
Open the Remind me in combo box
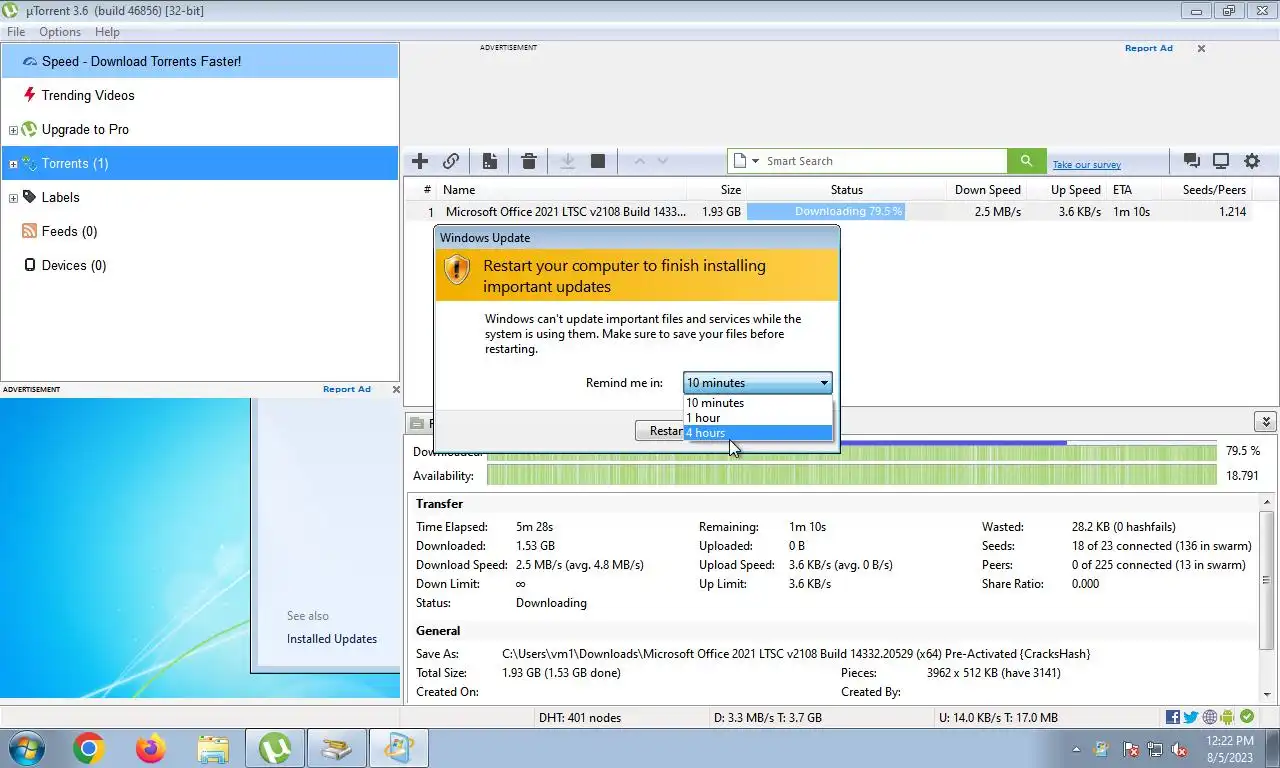click(757, 382)
